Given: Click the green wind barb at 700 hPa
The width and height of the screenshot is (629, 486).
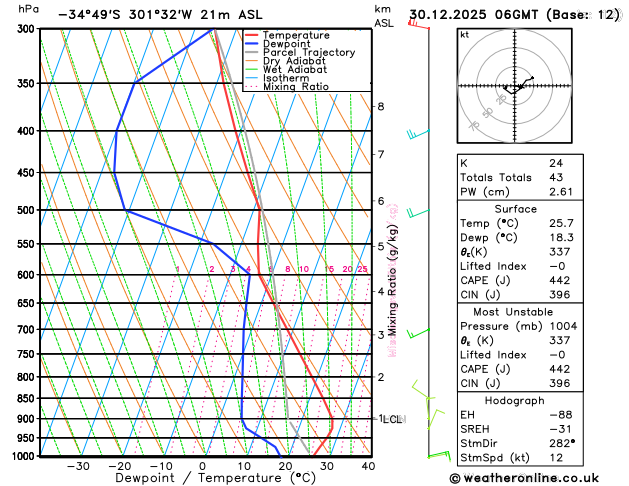Looking at the screenshot, I should (x=418, y=333).
